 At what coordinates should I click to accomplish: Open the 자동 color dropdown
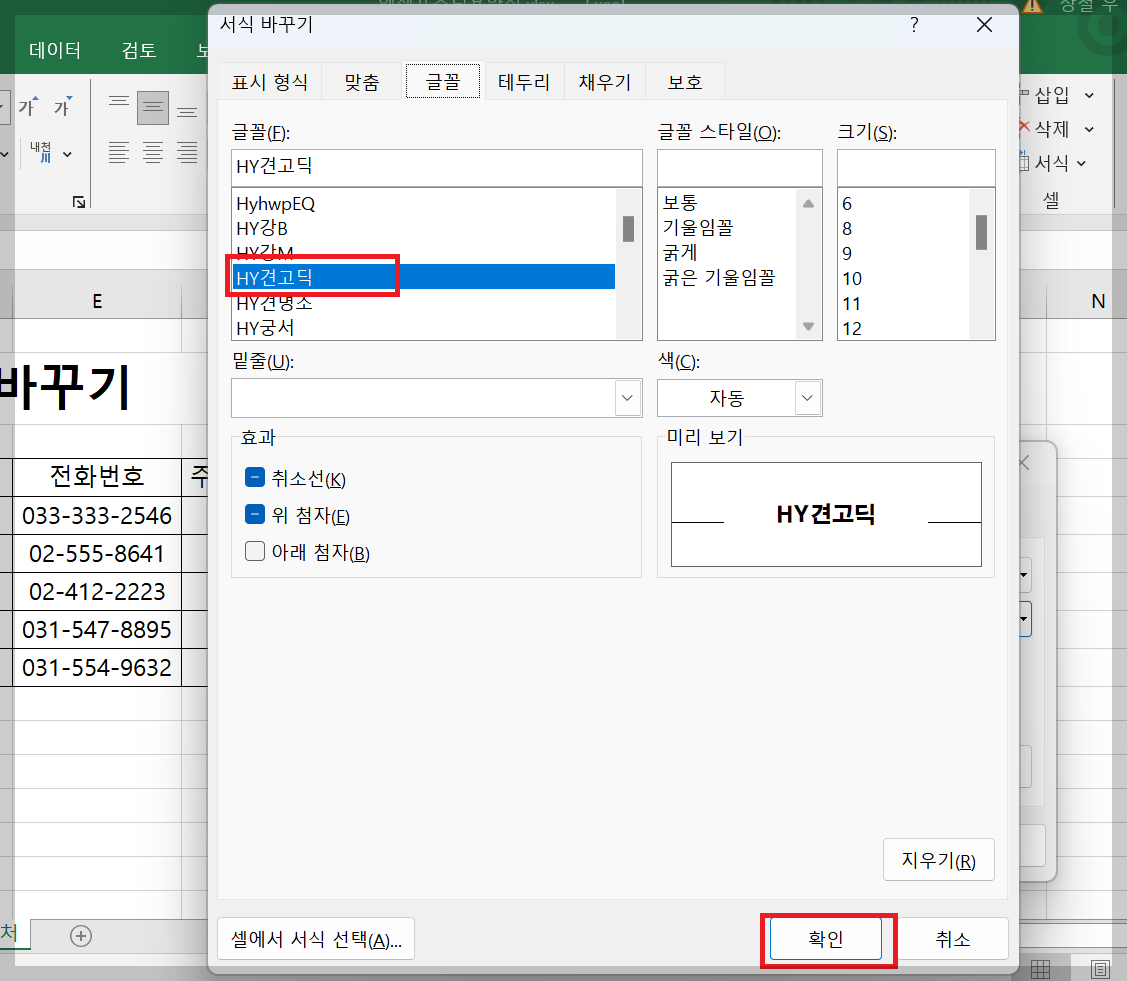pos(806,398)
